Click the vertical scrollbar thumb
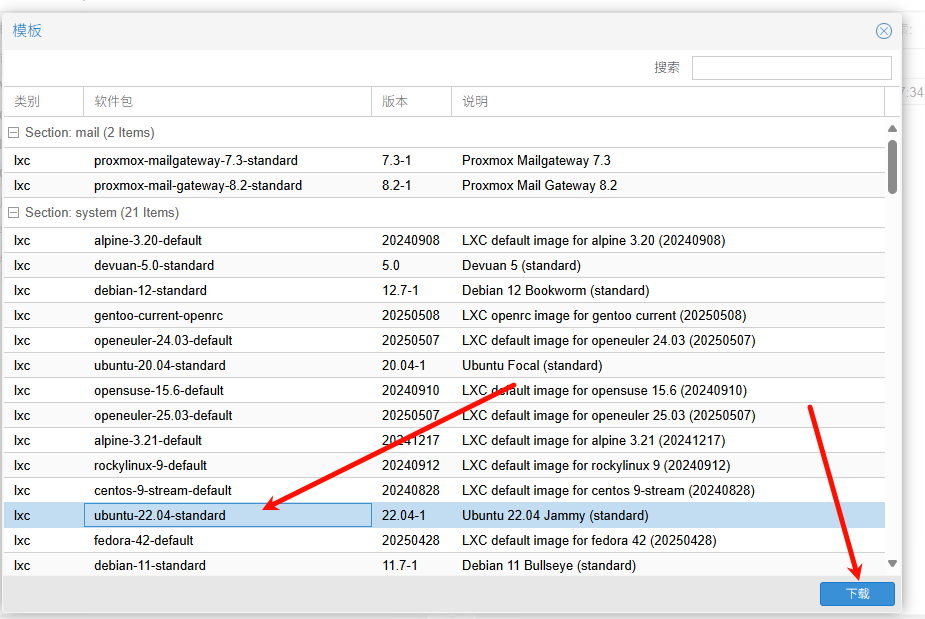This screenshot has width=925, height=619. [x=892, y=167]
